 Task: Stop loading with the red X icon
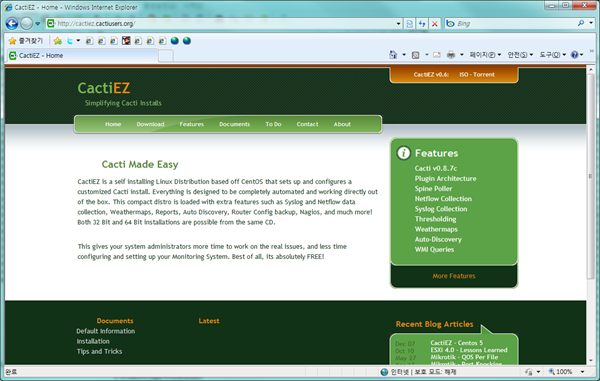click(x=435, y=24)
